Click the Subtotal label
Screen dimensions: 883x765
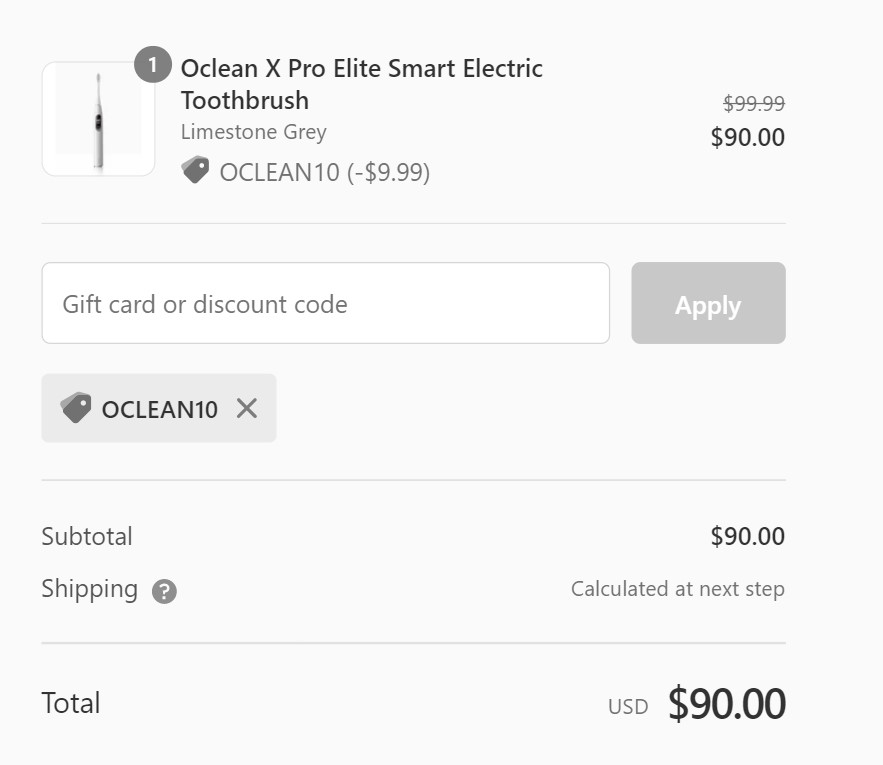pyautogui.click(x=87, y=536)
